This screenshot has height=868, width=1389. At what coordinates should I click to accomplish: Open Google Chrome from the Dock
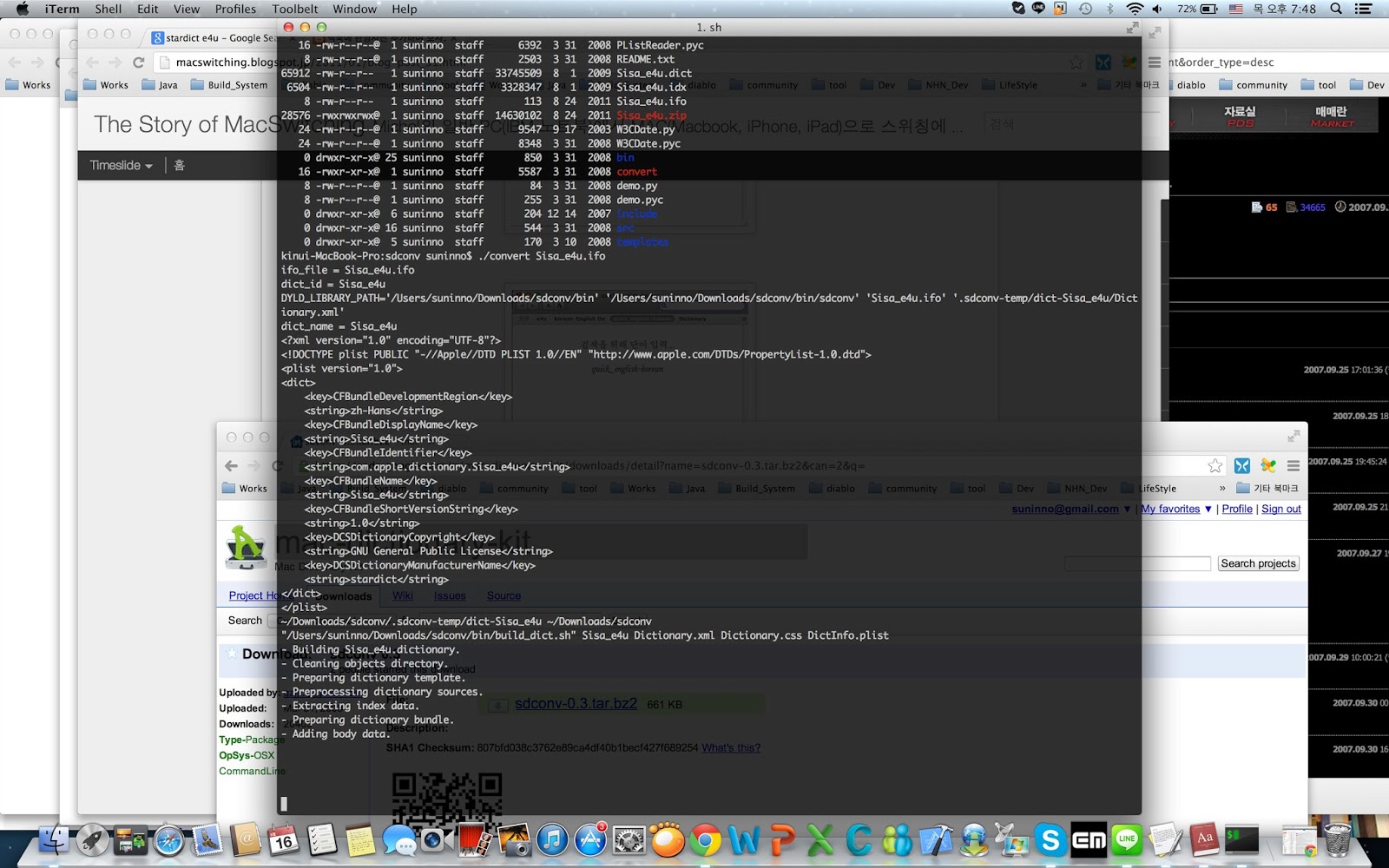pyautogui.click(x=705, y=839)
